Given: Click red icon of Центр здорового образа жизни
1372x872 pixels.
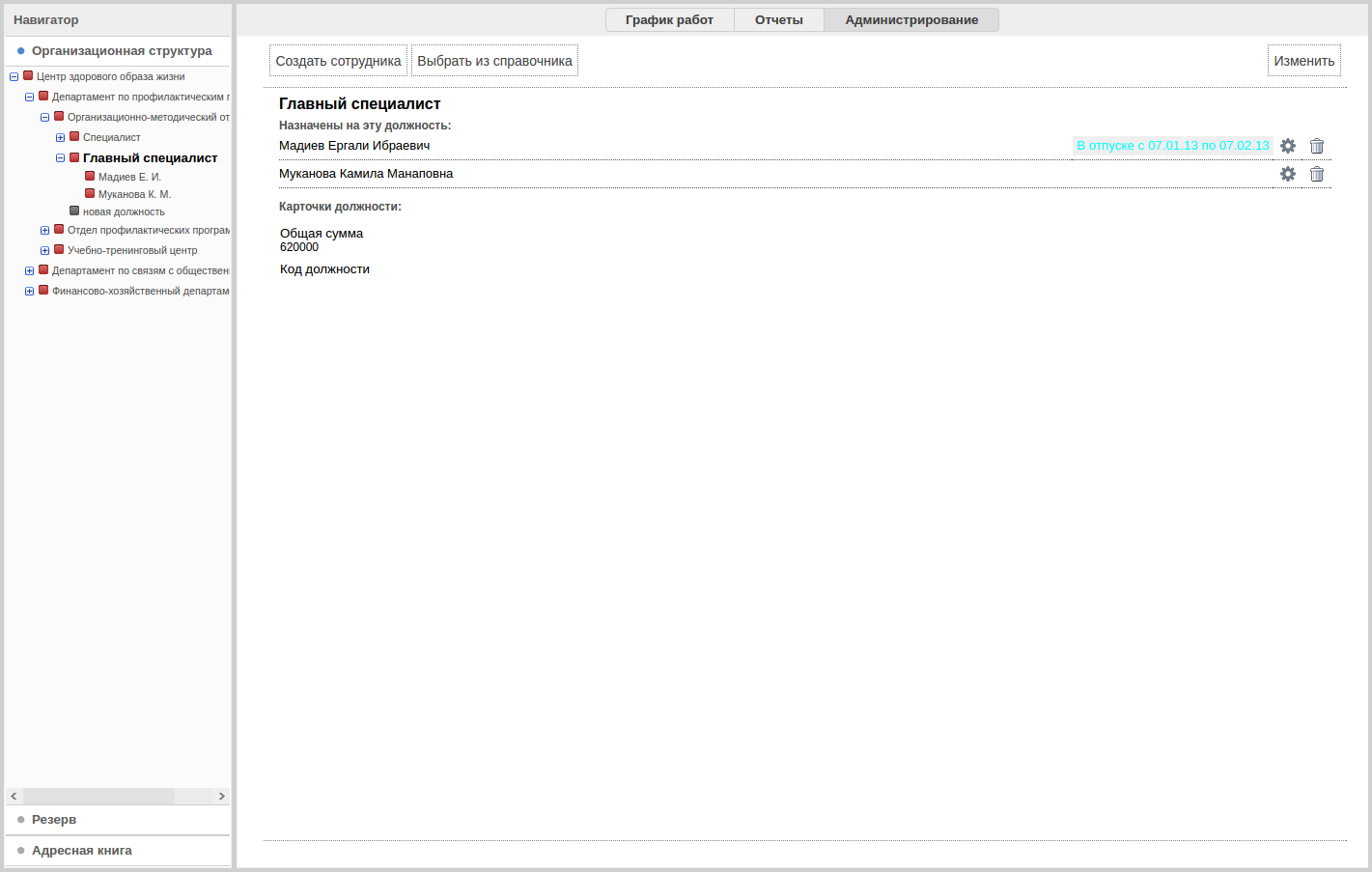Looking at the screenshot, I should coord(28,75).
